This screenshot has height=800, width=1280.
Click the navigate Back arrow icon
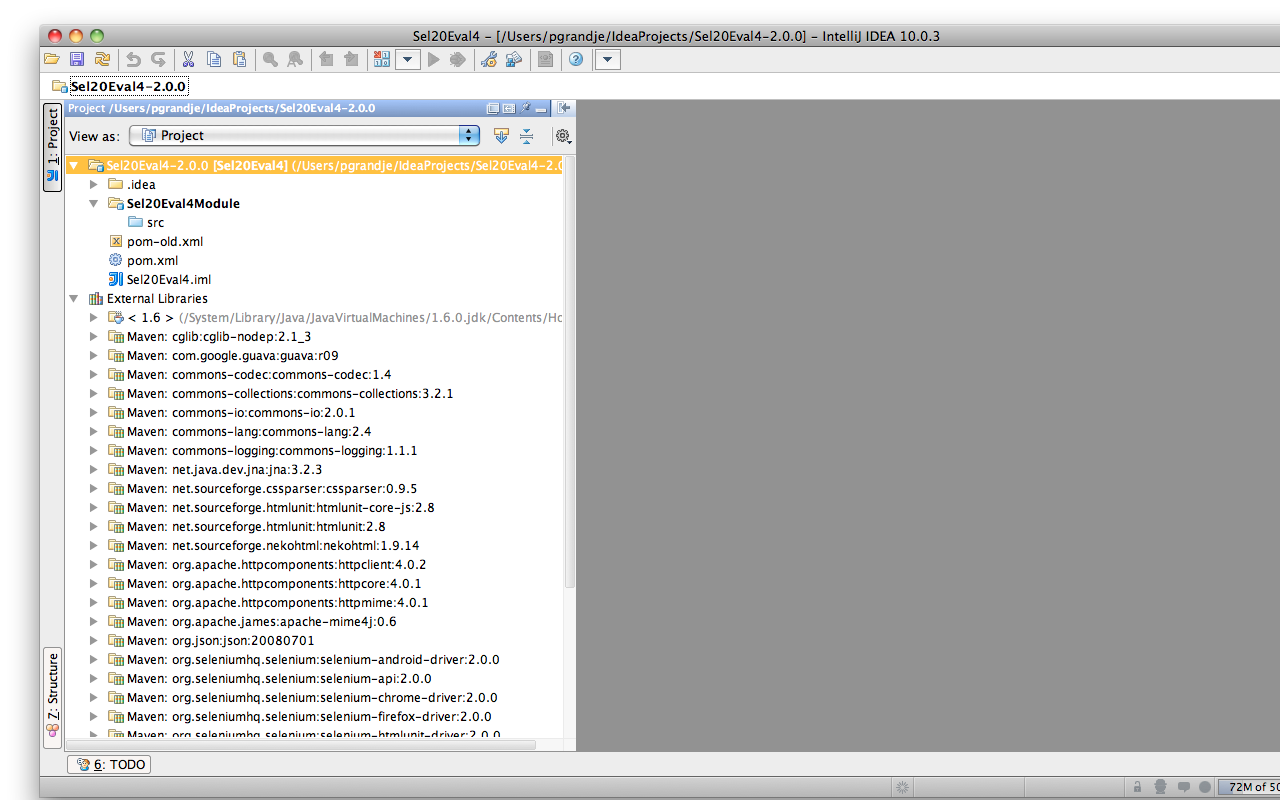(326, 60)
